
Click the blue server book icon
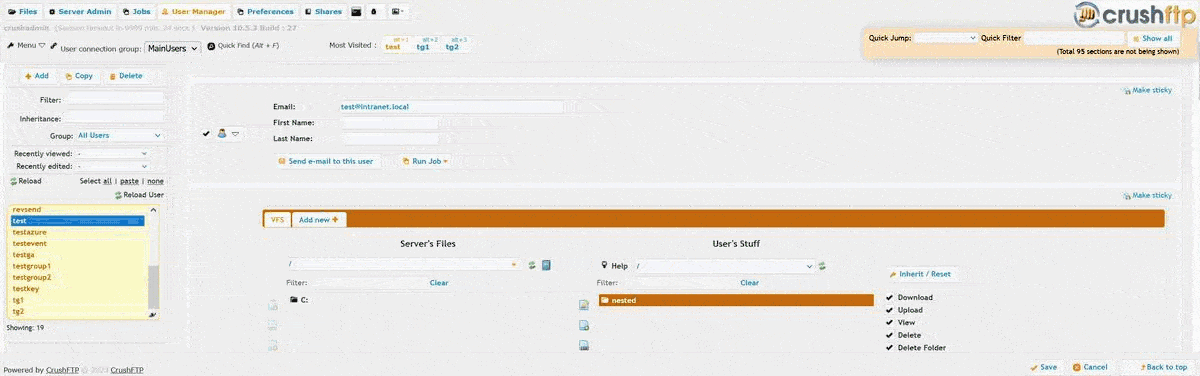546,265
